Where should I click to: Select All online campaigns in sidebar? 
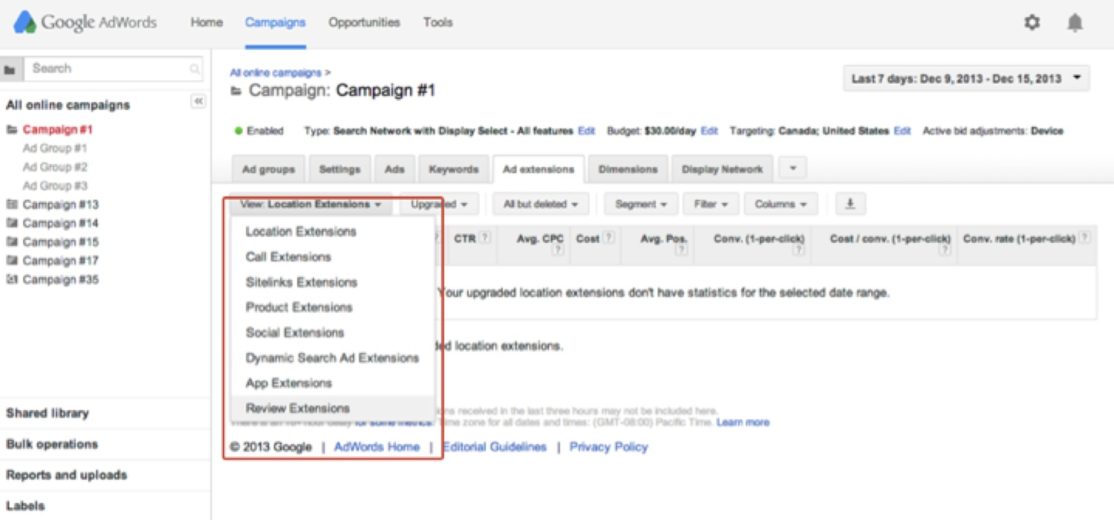coord(67,105)
